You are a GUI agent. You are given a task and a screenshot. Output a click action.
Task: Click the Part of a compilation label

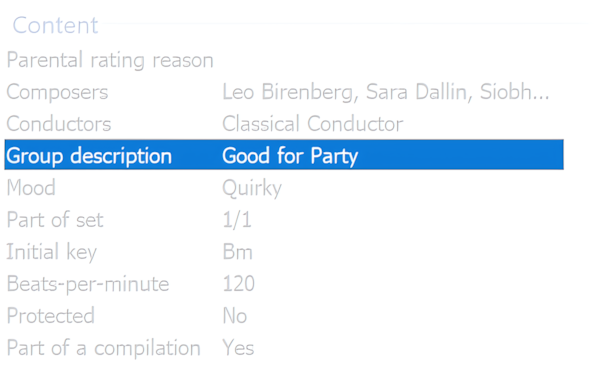(x=103, y=348)
